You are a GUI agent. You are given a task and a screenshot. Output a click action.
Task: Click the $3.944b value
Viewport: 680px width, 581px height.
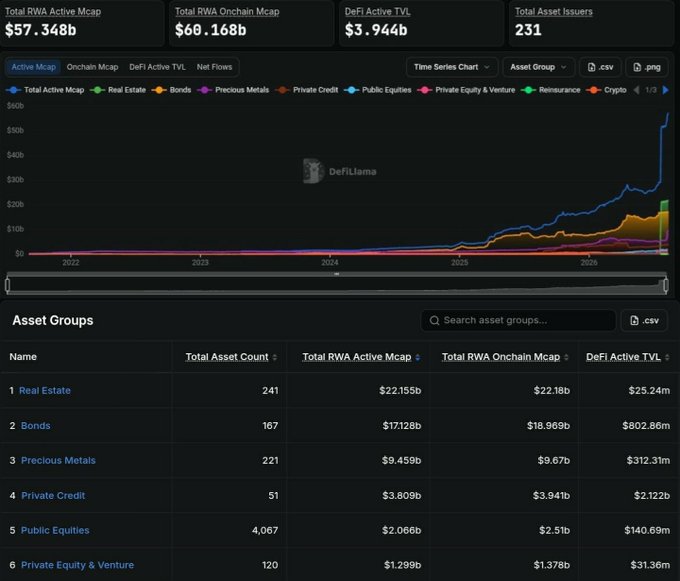pos(376,30)
